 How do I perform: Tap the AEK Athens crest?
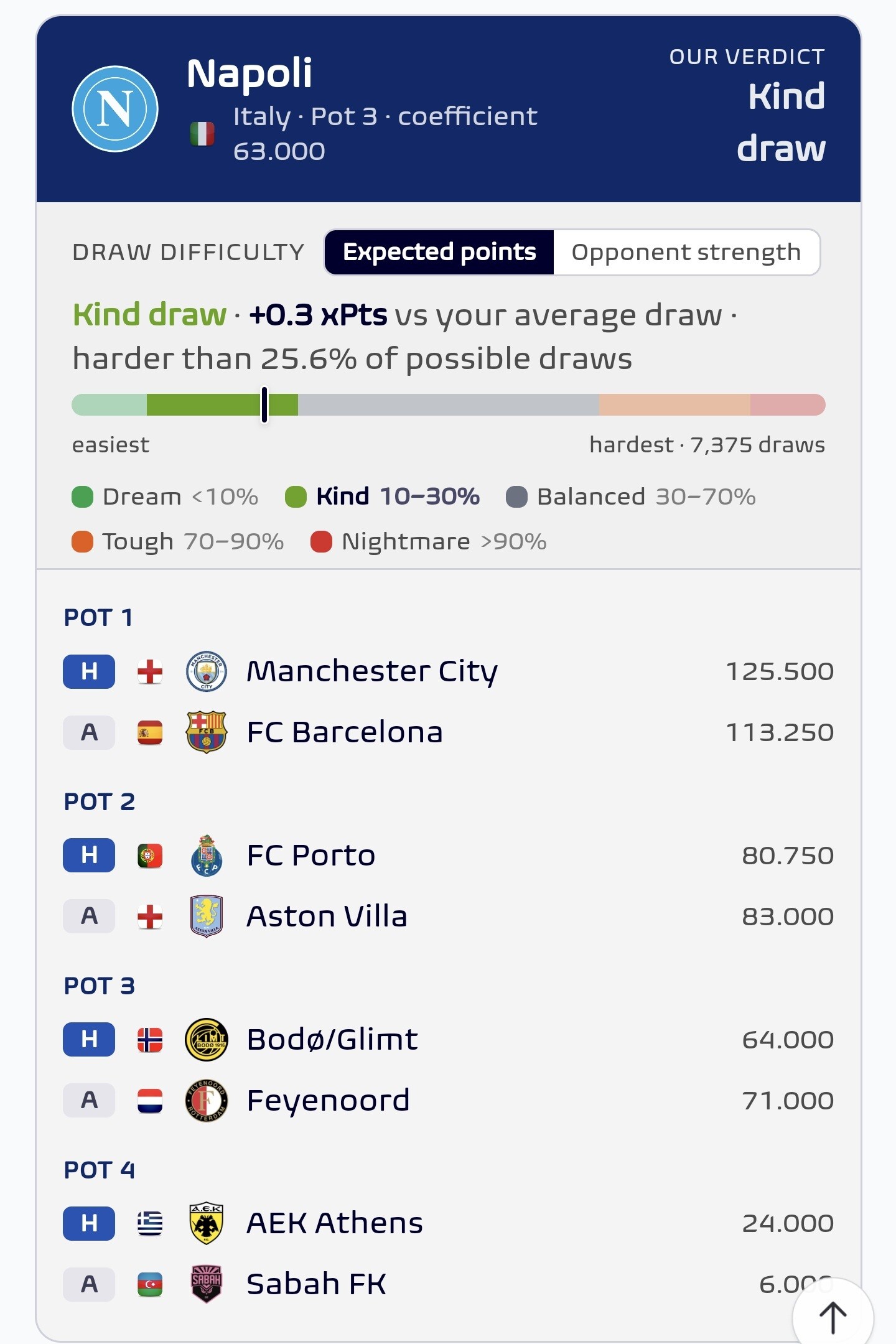tap(207, 1223)
